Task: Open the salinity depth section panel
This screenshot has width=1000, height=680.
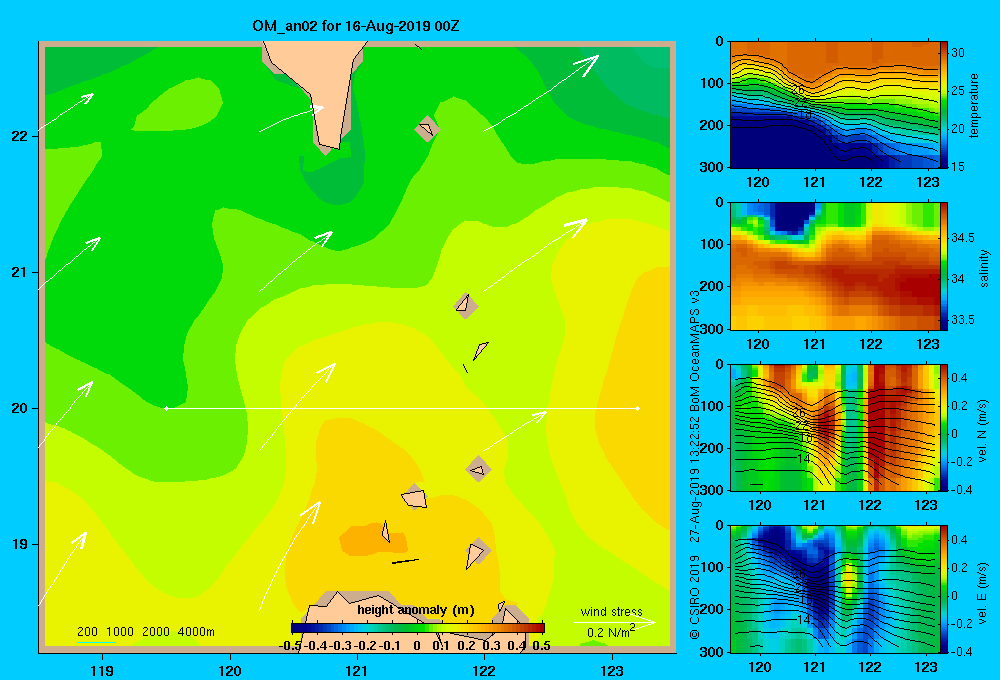Action: click(834, 266)
